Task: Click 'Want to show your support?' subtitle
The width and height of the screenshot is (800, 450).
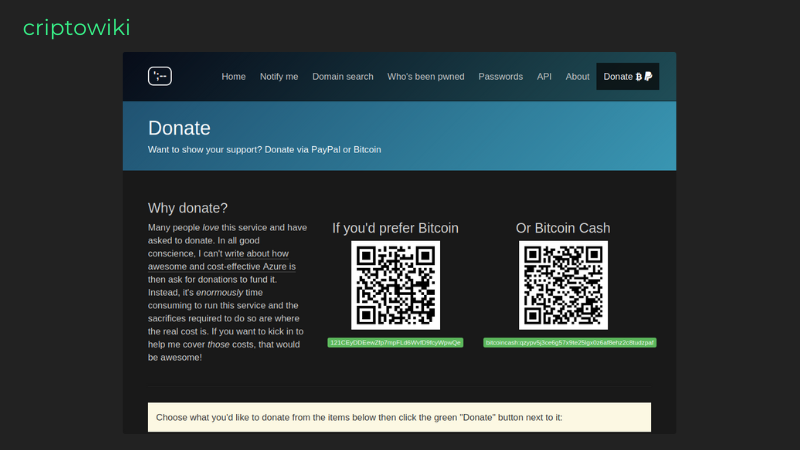Action: [x=264, y=149]
